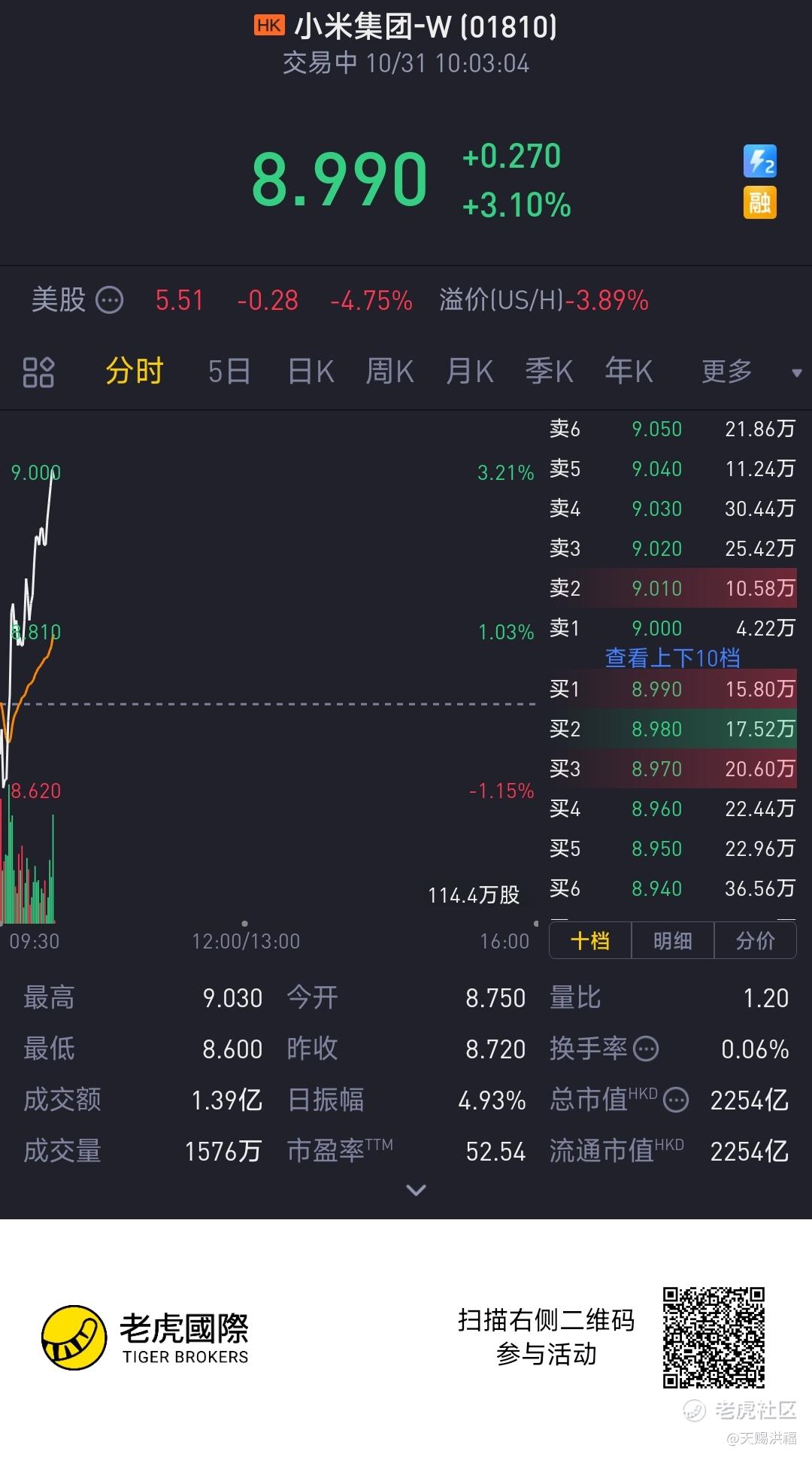Tap the 流通市值 label
Image resolution: width=812 pixels, height=1457 pixels.
point(617,1150)
